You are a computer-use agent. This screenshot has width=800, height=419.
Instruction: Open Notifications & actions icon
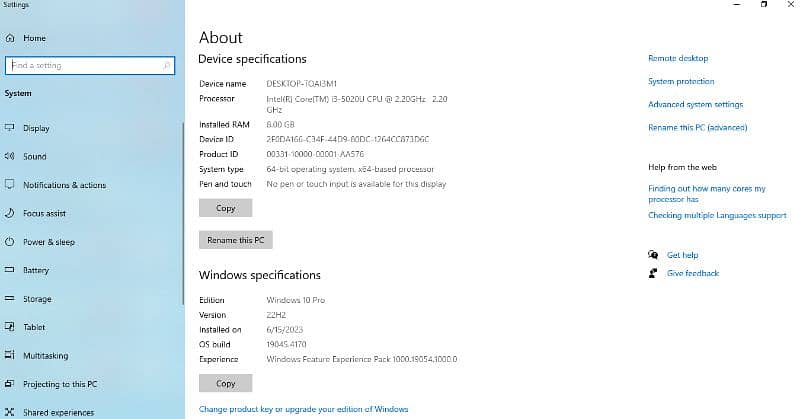(10, 185)
